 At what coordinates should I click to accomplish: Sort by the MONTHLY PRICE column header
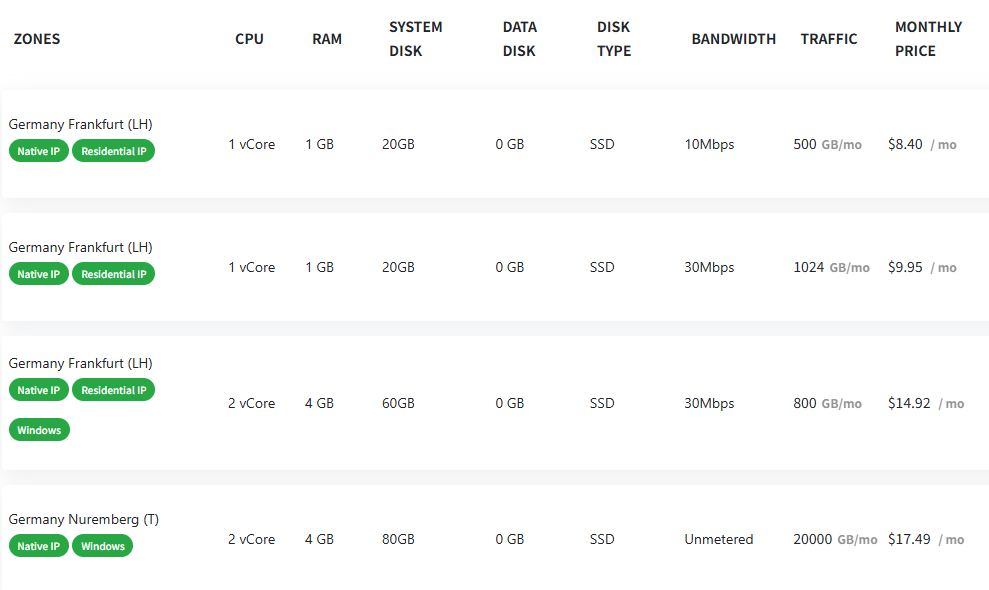928,39
